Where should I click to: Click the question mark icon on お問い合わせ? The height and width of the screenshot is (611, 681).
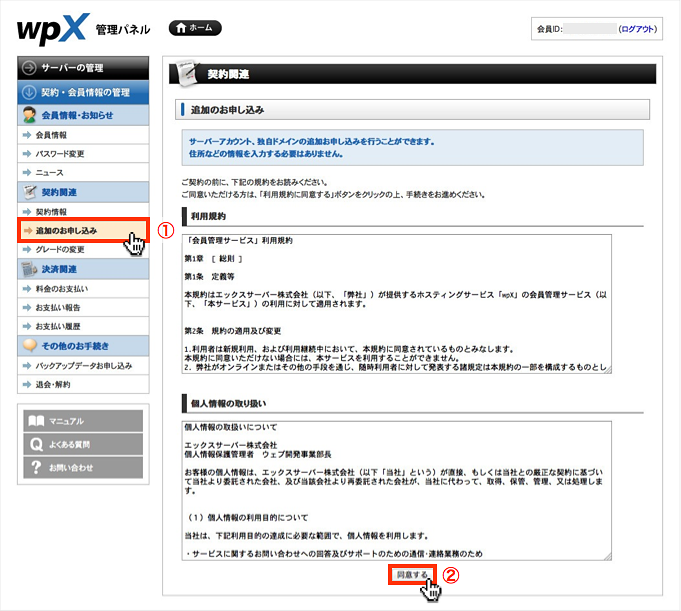pos(36,467)
